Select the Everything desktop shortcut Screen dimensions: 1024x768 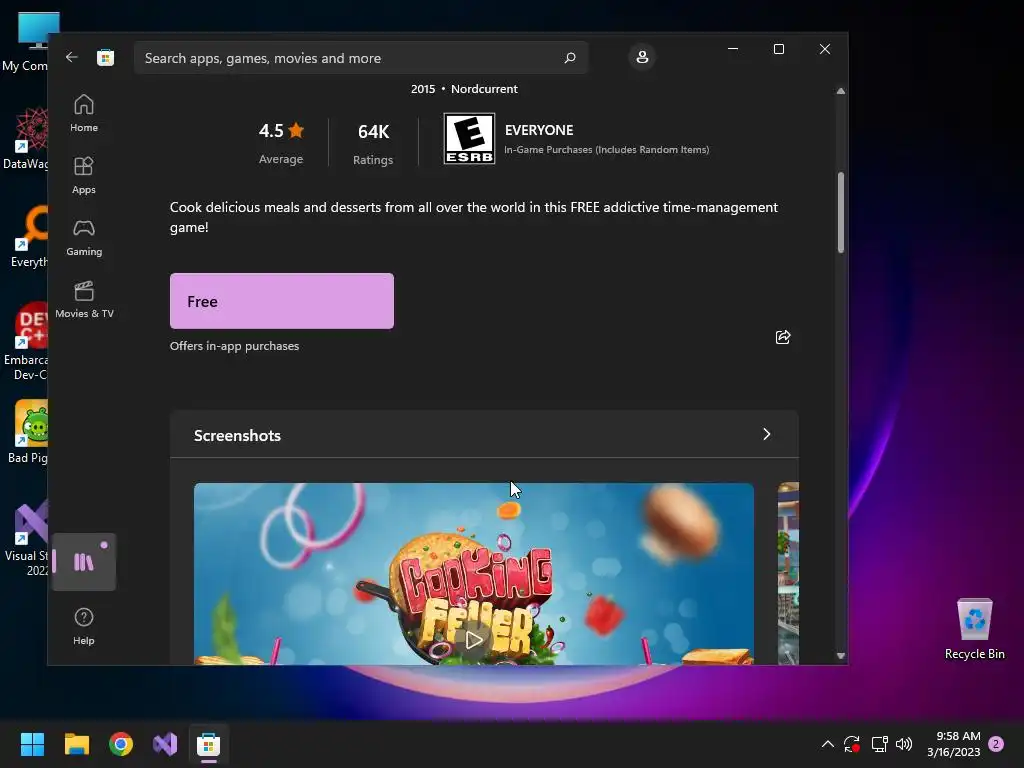pyautogui.click(x=30, y=236)
